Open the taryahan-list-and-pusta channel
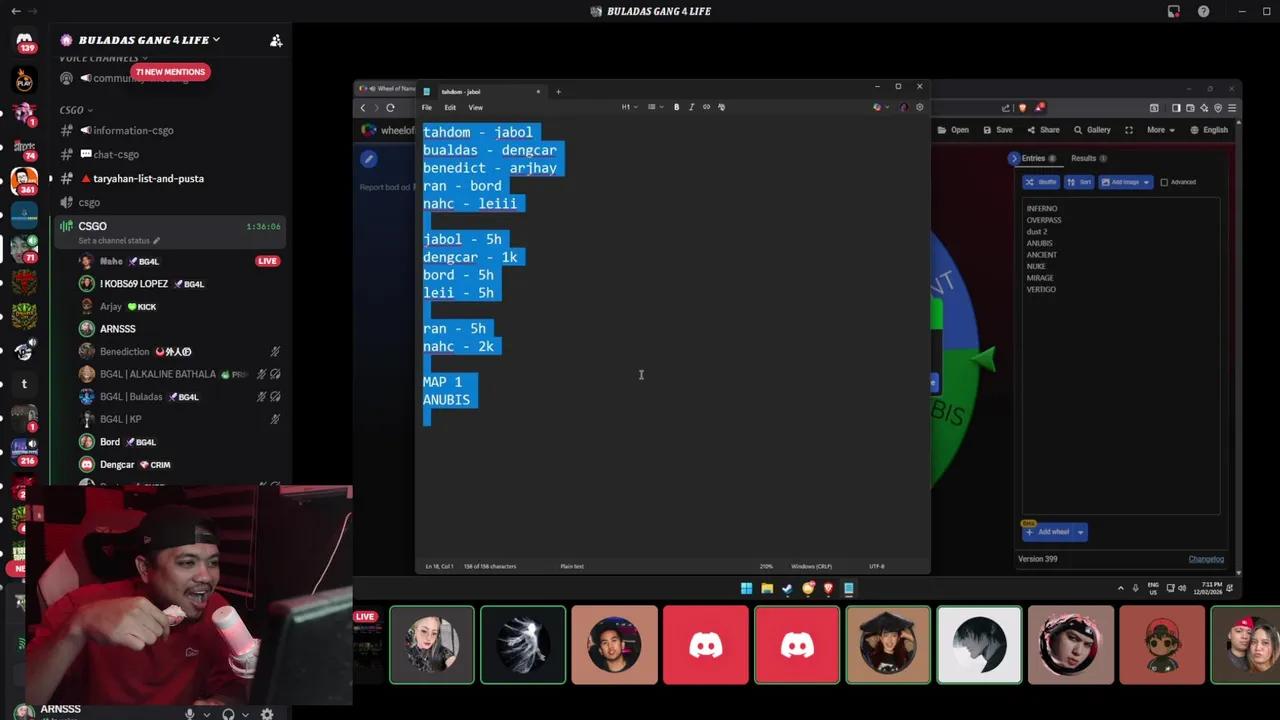1280x720 pixels. 148,178
